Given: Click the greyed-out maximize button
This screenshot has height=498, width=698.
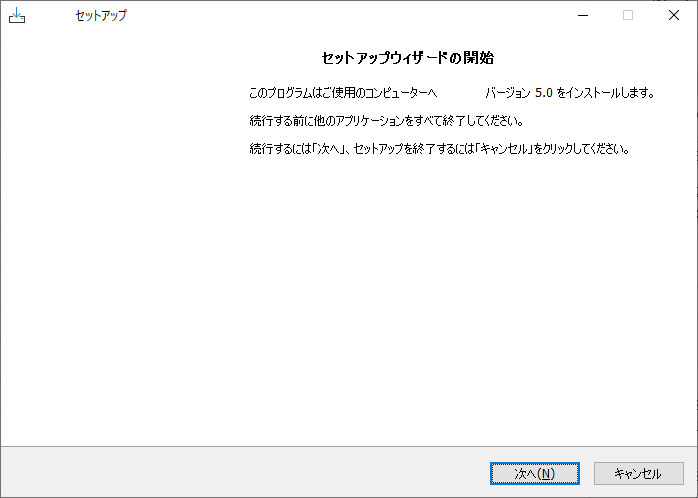Looking at the screenshot, I should click(x=628, y=15).
